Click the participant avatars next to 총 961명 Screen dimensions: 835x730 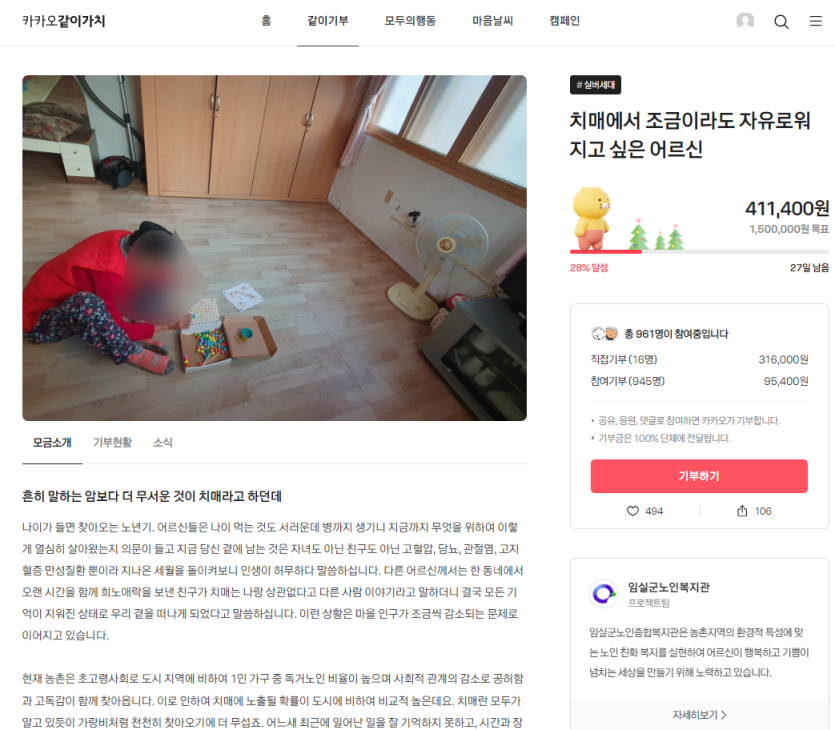pos(604,334)
